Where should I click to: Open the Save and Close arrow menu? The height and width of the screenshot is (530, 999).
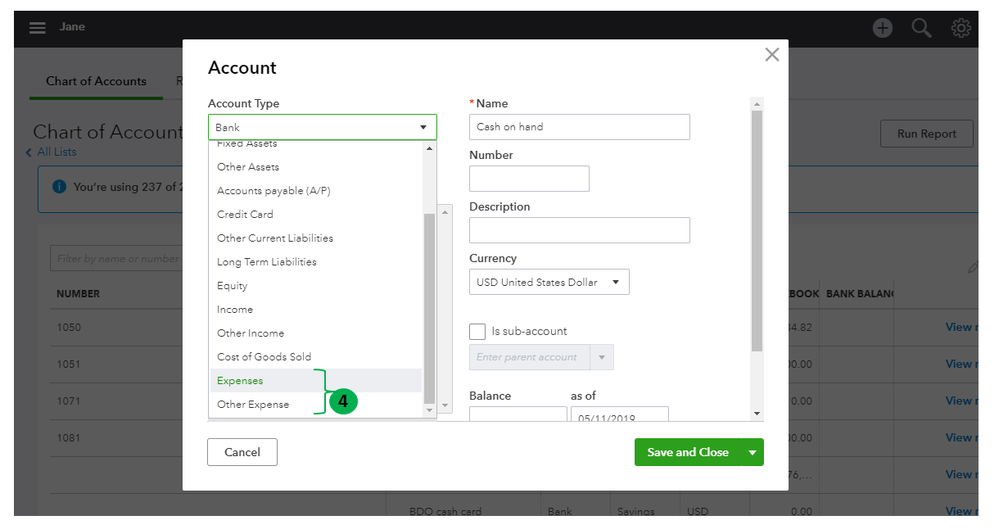[x=752, y=452]
